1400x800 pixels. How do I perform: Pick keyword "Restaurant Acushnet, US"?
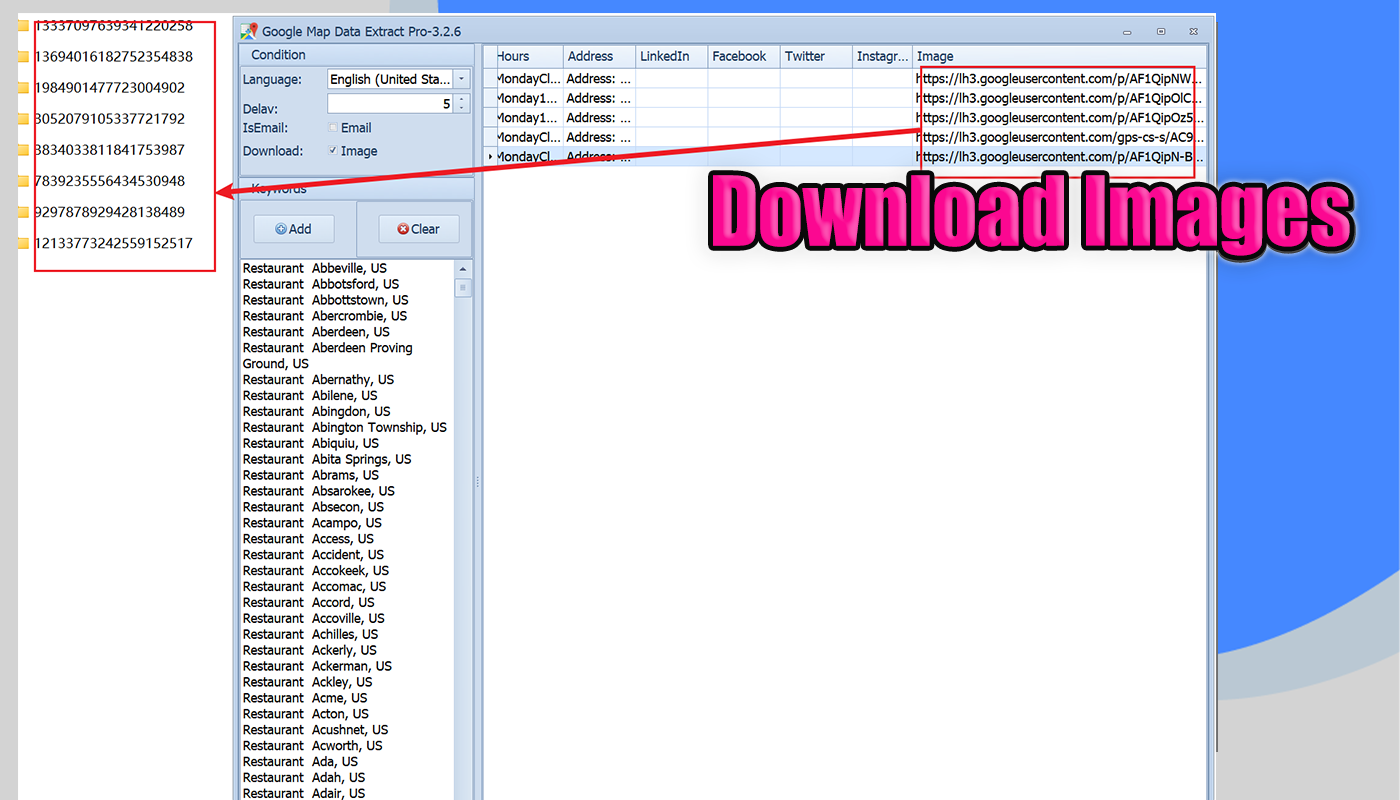315,732
